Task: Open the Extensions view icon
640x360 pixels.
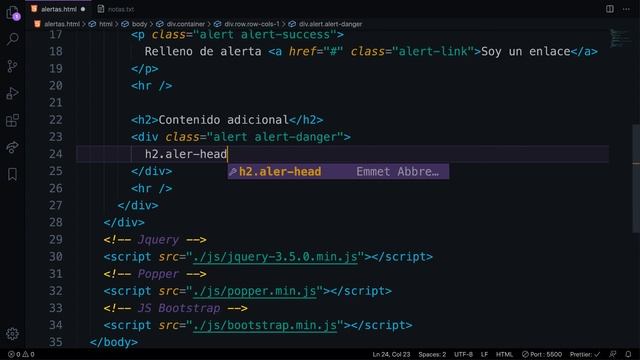Action: tap(12, 120)
